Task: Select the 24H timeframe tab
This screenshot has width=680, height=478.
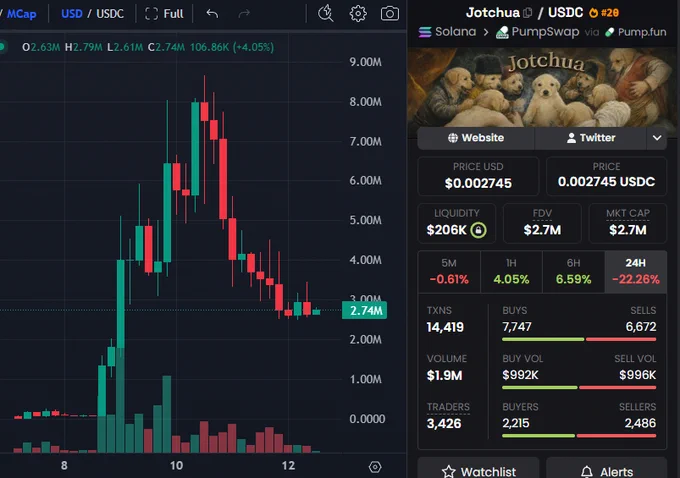Action: (635, 272)
